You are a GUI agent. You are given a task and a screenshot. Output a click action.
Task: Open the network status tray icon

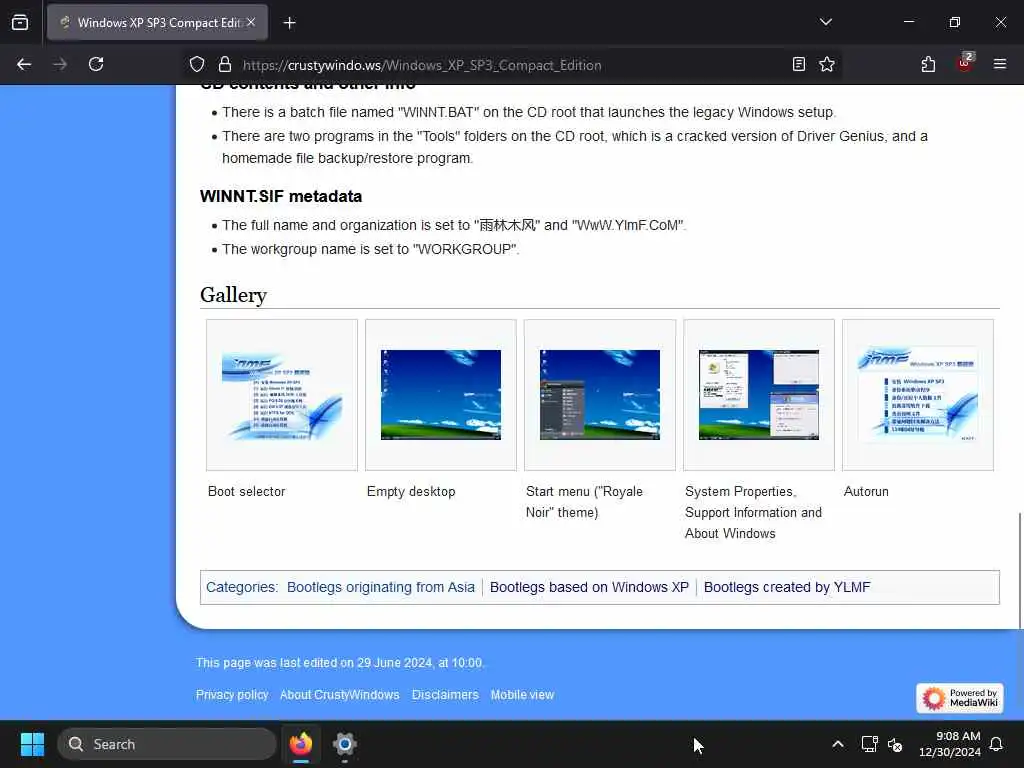(869, 744)
